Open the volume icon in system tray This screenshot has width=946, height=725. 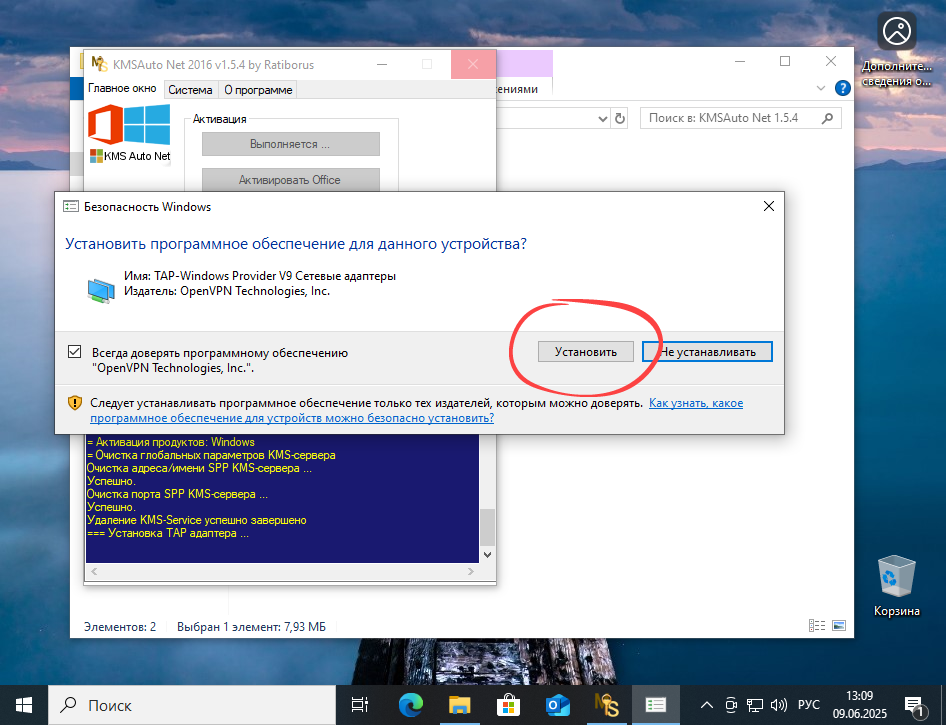pos(778,705)
